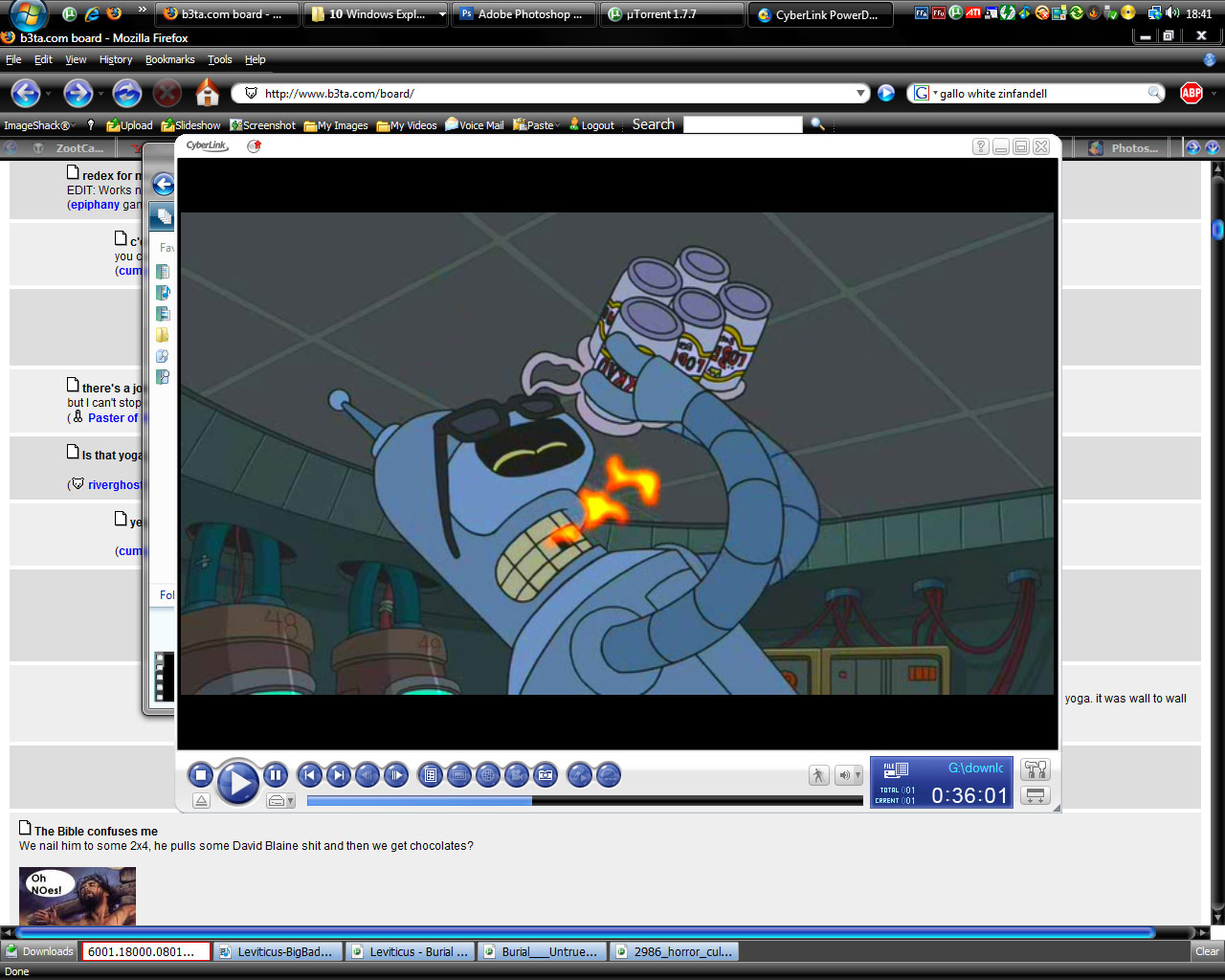
Task: Click the PowerDVD elapsed time display
Action: click(x=969, y=795)
